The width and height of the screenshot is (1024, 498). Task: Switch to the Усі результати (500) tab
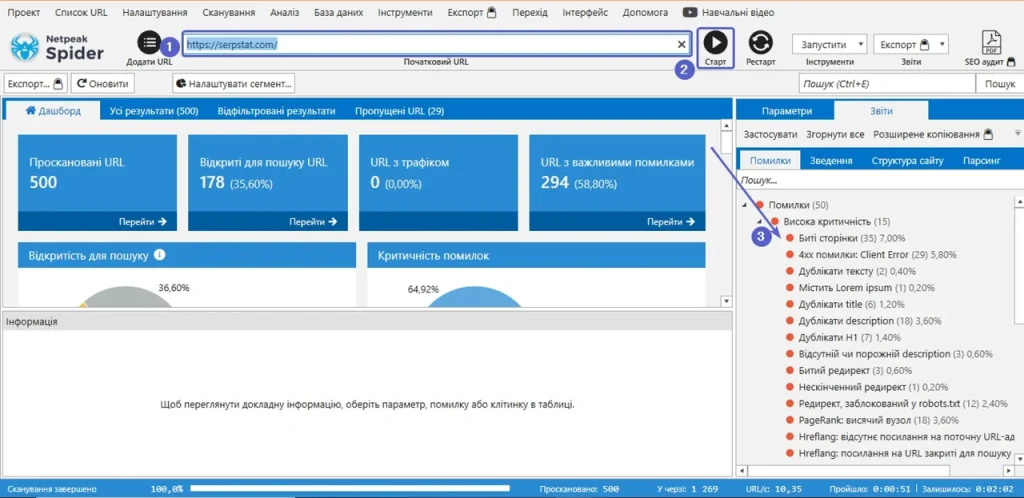coord(154,111)
